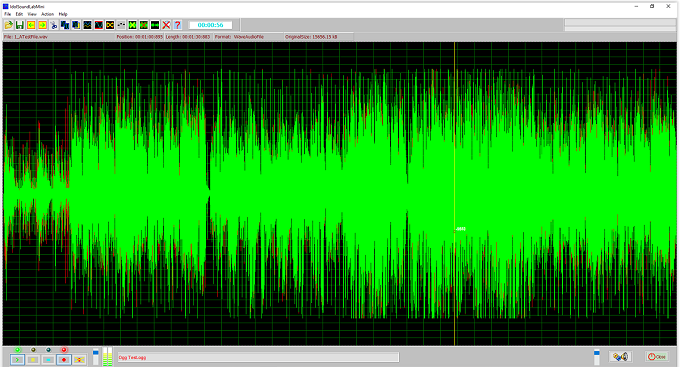Click the yellow right-arrow toolbar icon
The height and width of the screenshot is (367, 680).
click(42, 25)
